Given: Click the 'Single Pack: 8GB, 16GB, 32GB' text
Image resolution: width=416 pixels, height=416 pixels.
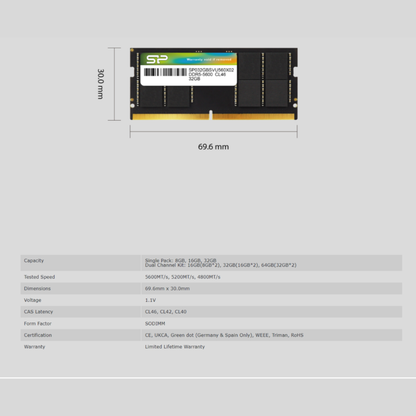Looking at the screenshot, I should 181,260.
